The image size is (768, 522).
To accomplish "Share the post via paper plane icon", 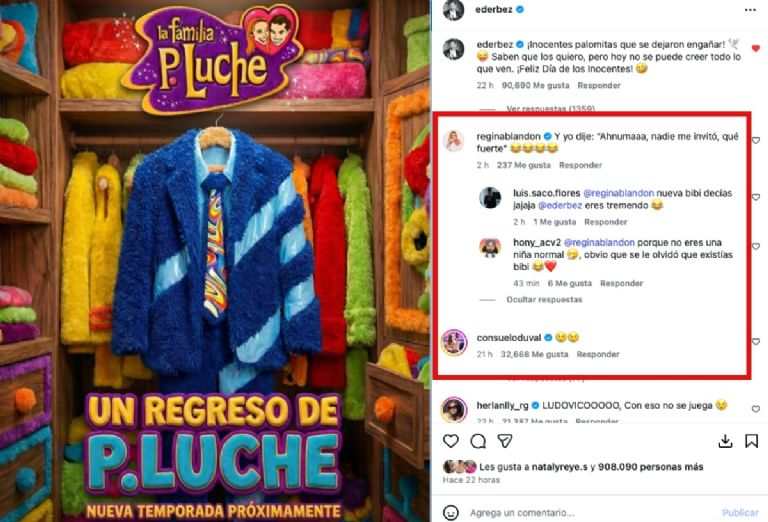I will pos(505,441).
